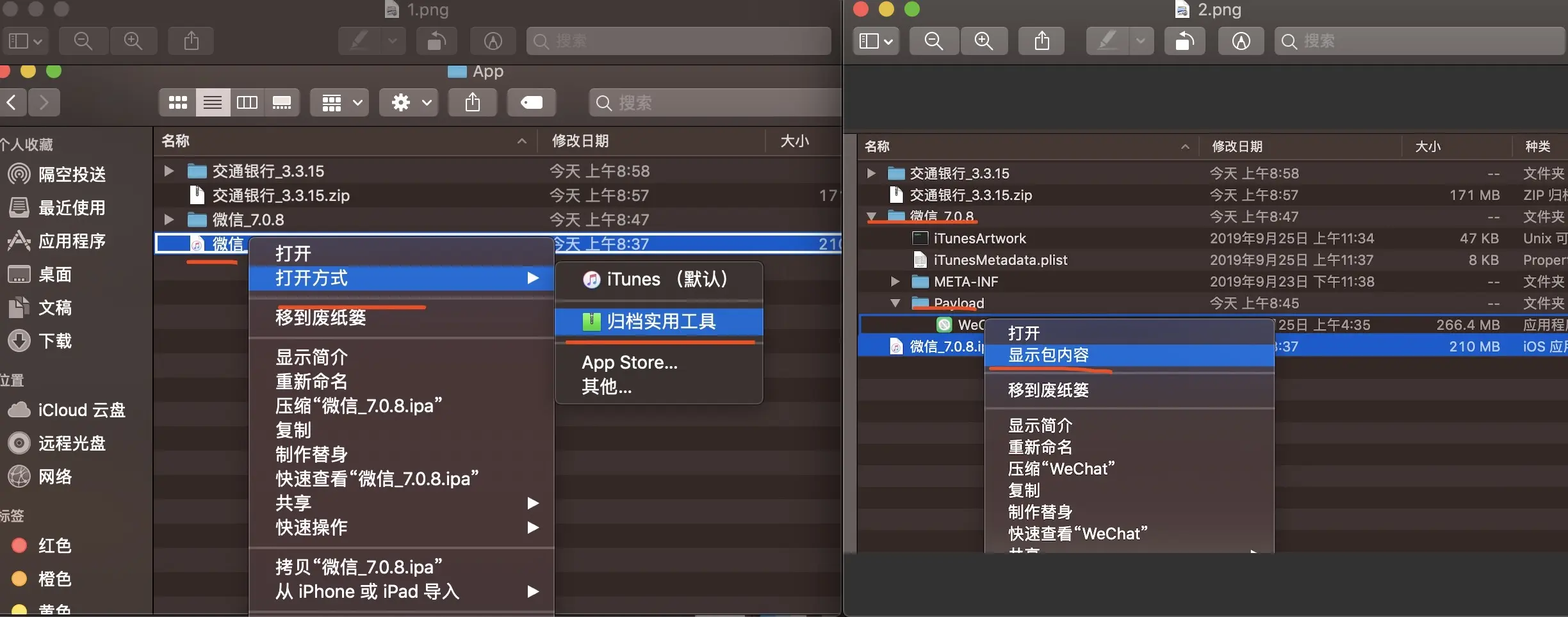1568x617 pixels.
Task: Click Finder edit tags button
Action: click(532, 102)
